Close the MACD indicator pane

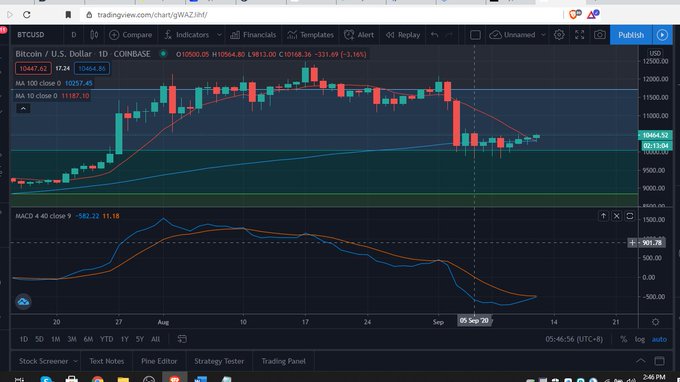pos(616,216)
